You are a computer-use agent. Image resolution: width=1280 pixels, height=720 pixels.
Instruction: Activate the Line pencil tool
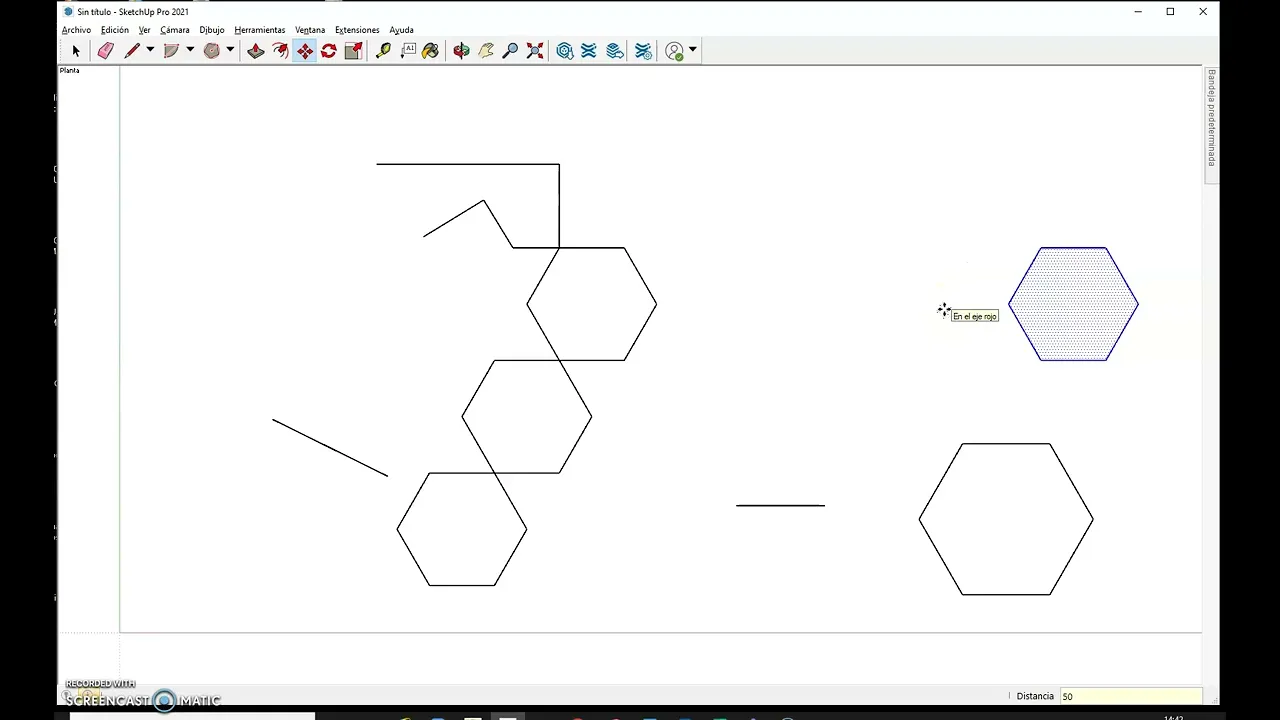[131, 51]
